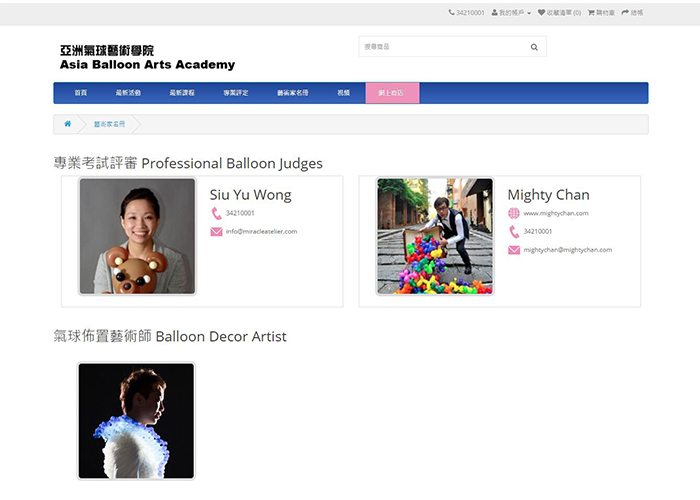Click info@miracleatelier.com email link
The image size is (700, 500).
point(261,231)
